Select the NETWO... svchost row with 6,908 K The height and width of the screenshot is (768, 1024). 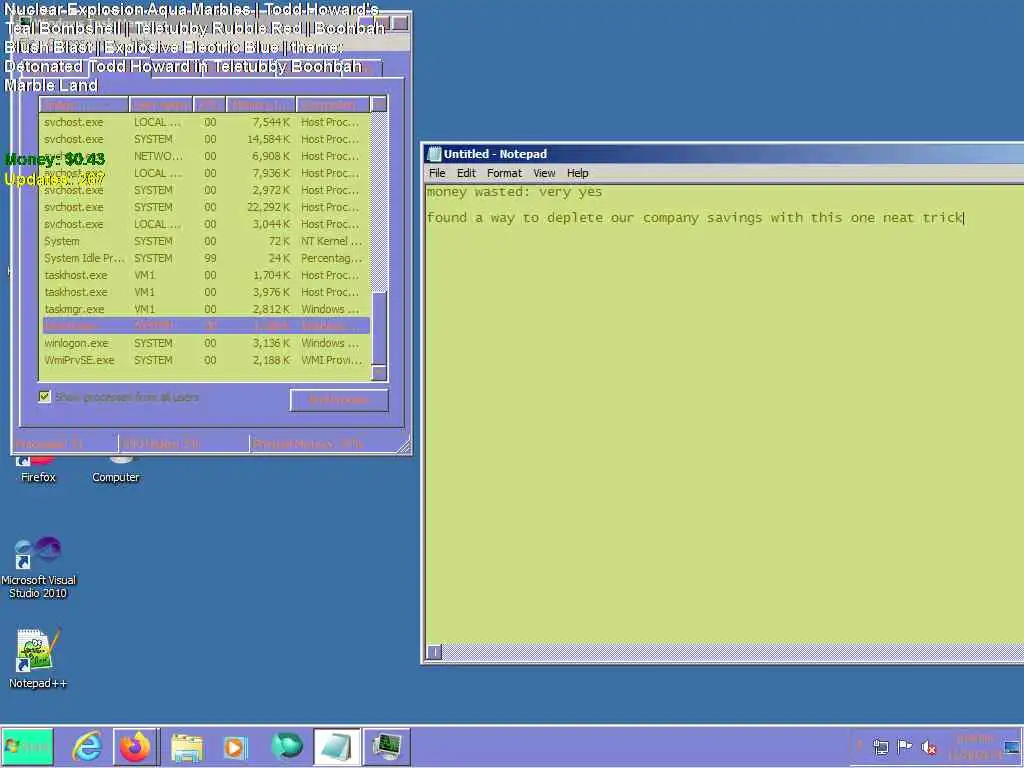[205, 156]
